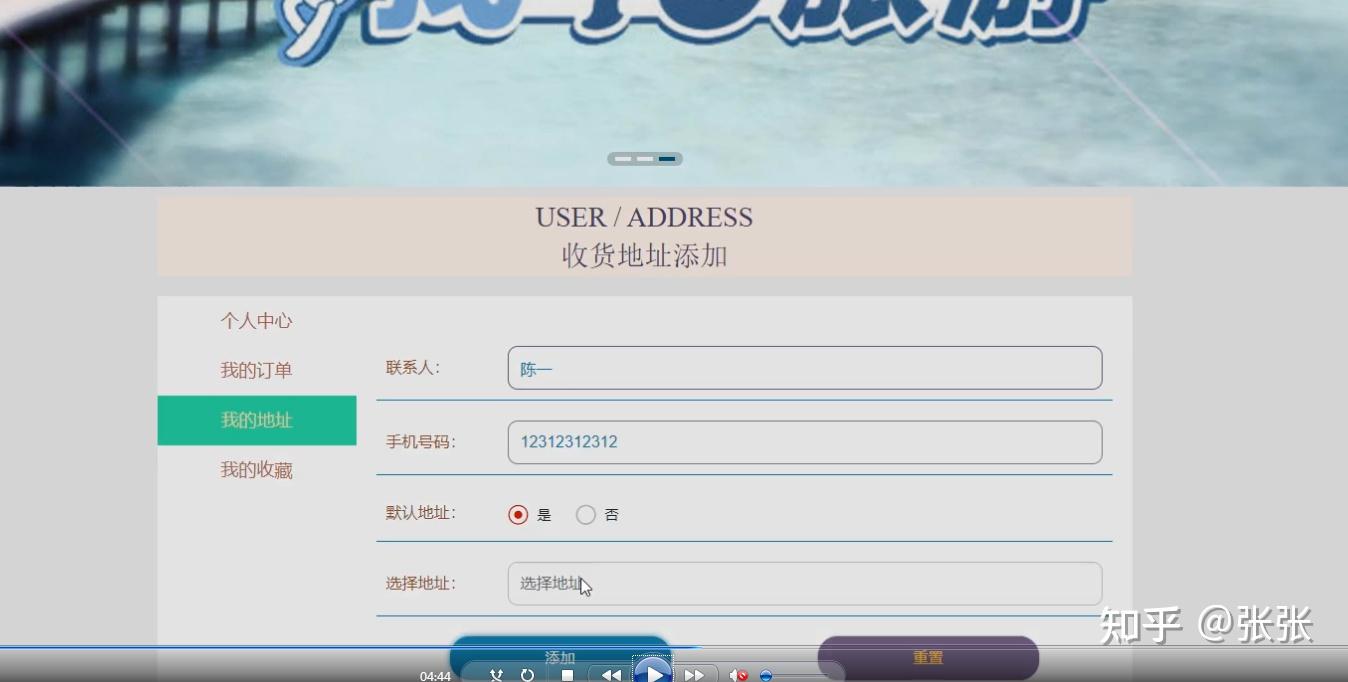Unmute the speaker icon in the playback bar

pos(737,675)
